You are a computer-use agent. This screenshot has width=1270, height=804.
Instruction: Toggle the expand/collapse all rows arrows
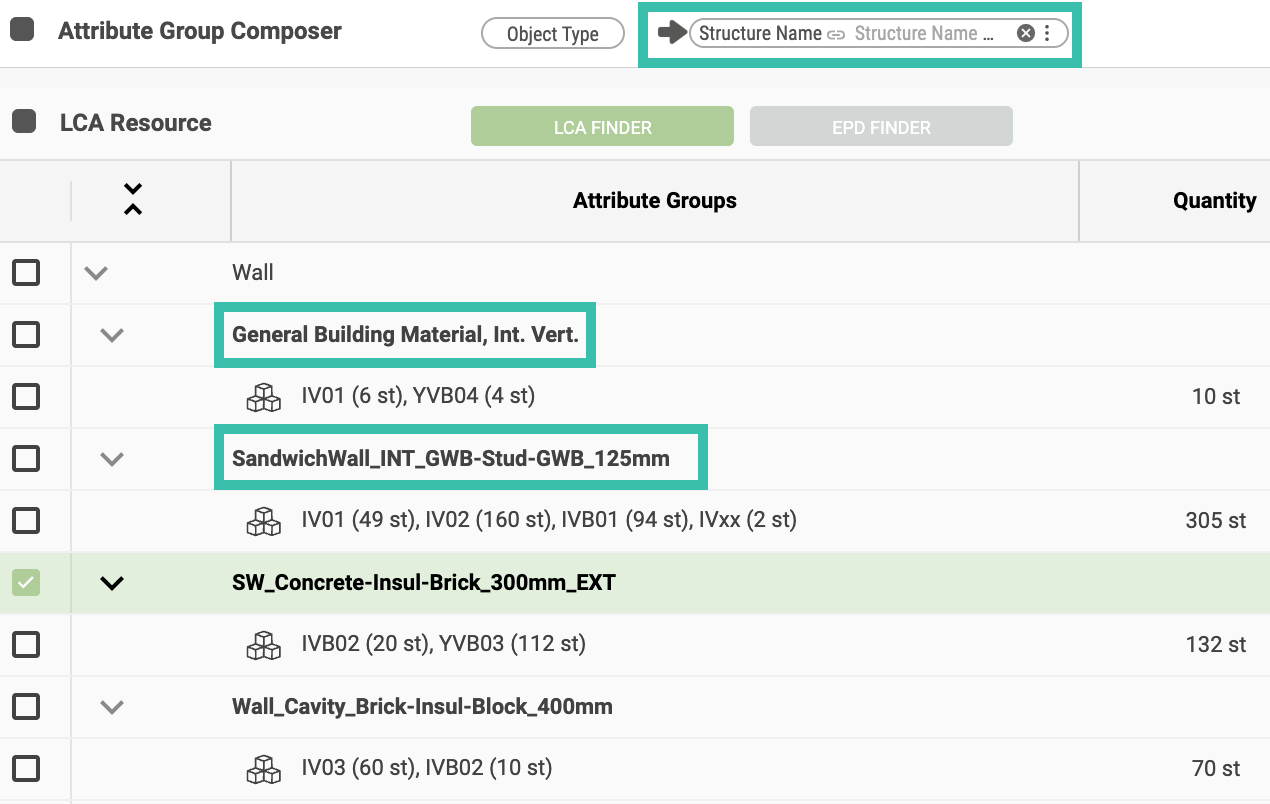click(133, 200)
